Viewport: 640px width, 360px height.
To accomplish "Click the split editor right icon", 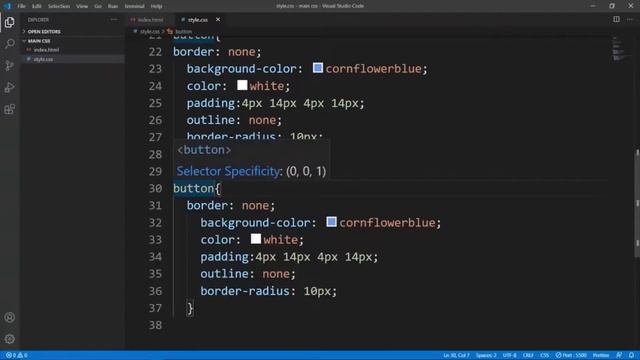I will point(616,20).
